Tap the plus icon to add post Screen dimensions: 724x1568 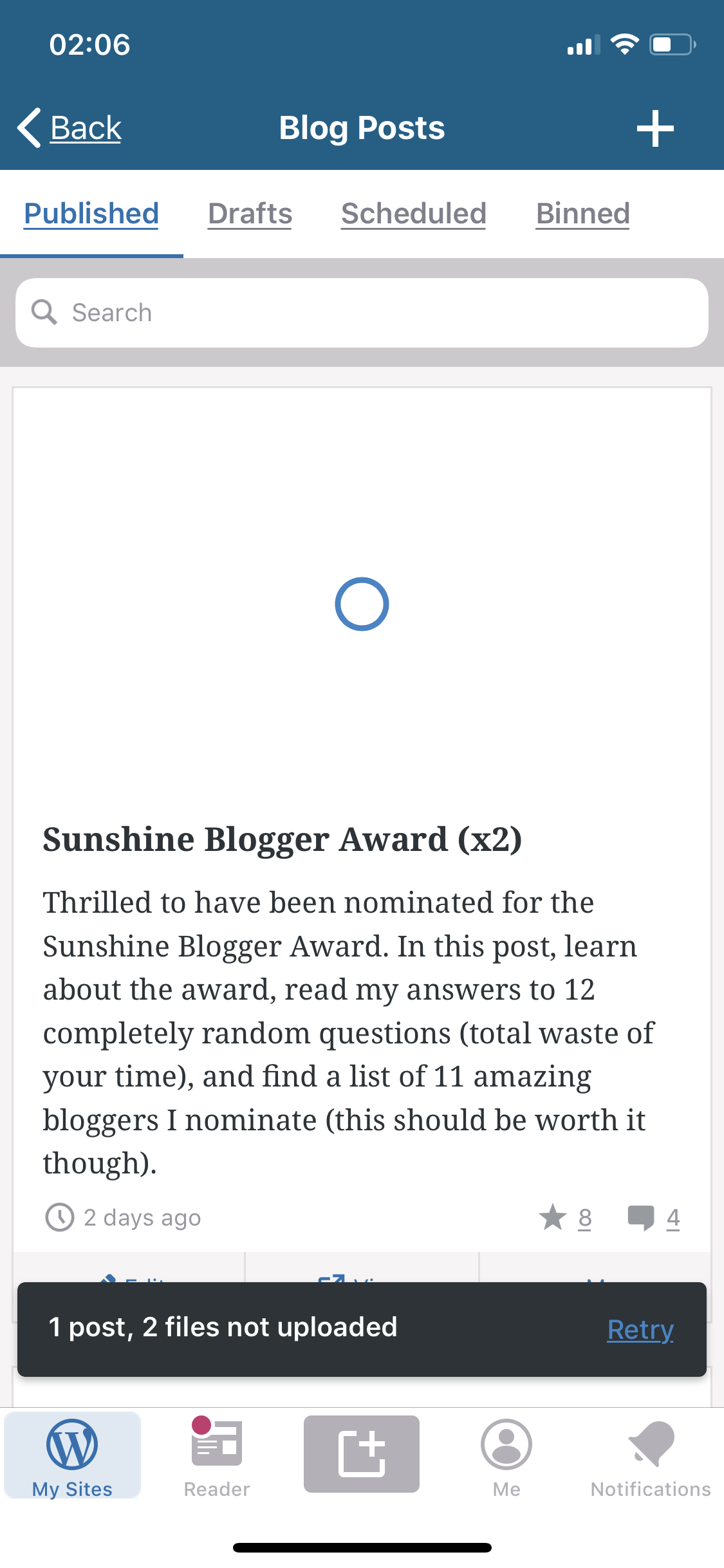(x=654, y=128)
